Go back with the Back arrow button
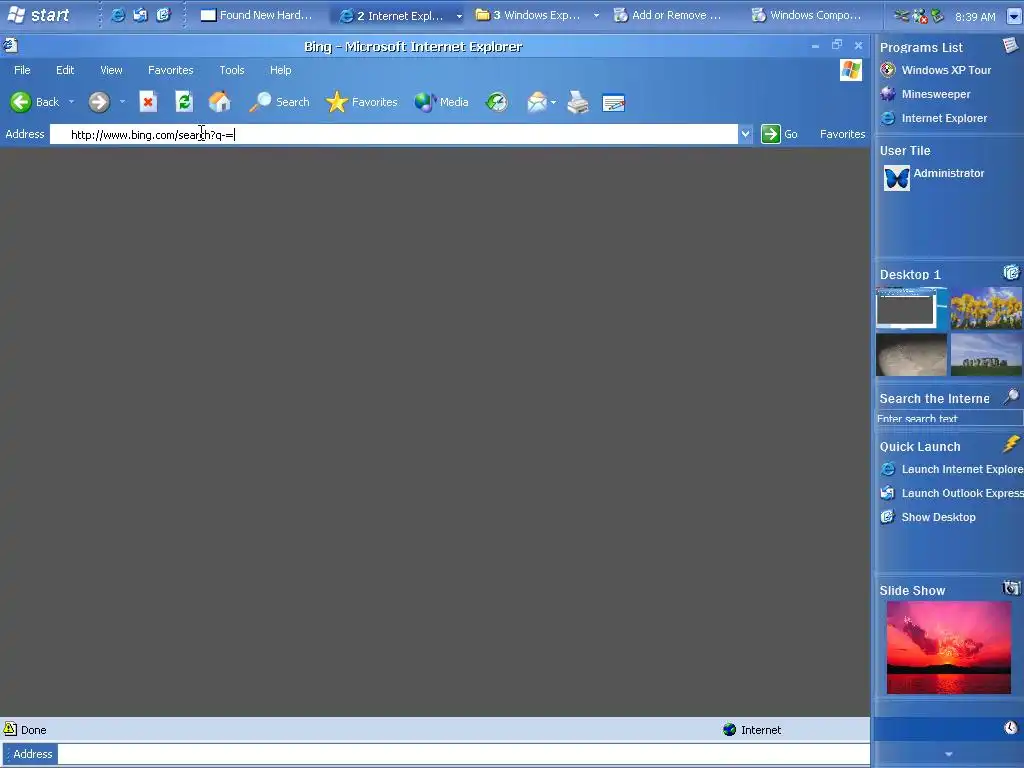Viewport: 1024px width, 768px height. (x=35, y=102)
